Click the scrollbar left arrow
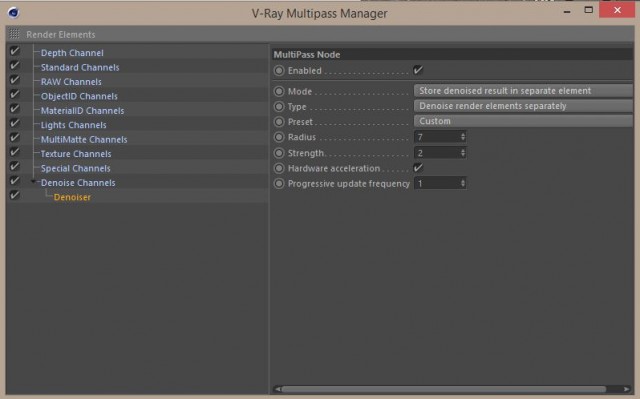 coord(278,389)
